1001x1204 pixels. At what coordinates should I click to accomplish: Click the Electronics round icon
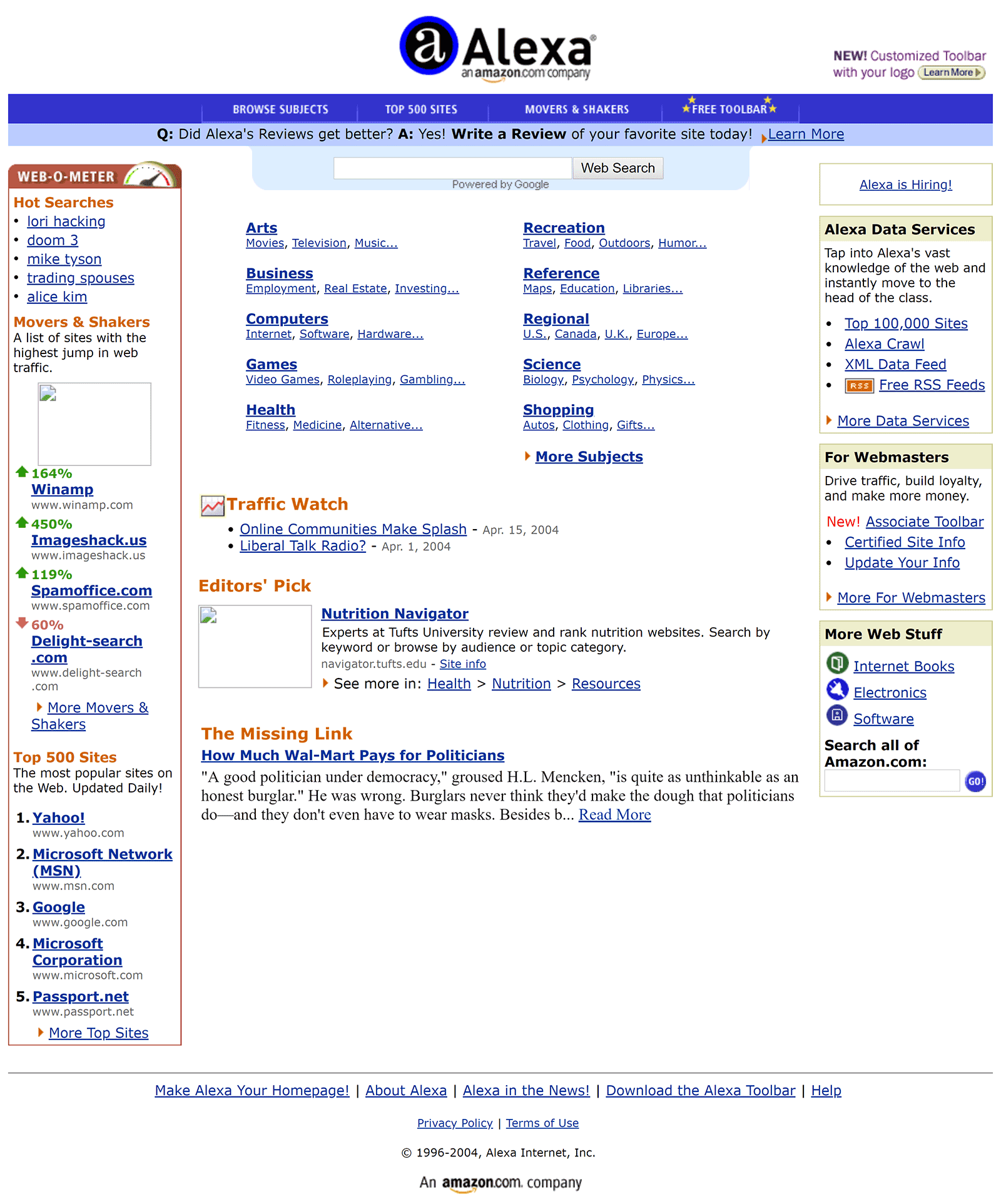tap(837, 689)
